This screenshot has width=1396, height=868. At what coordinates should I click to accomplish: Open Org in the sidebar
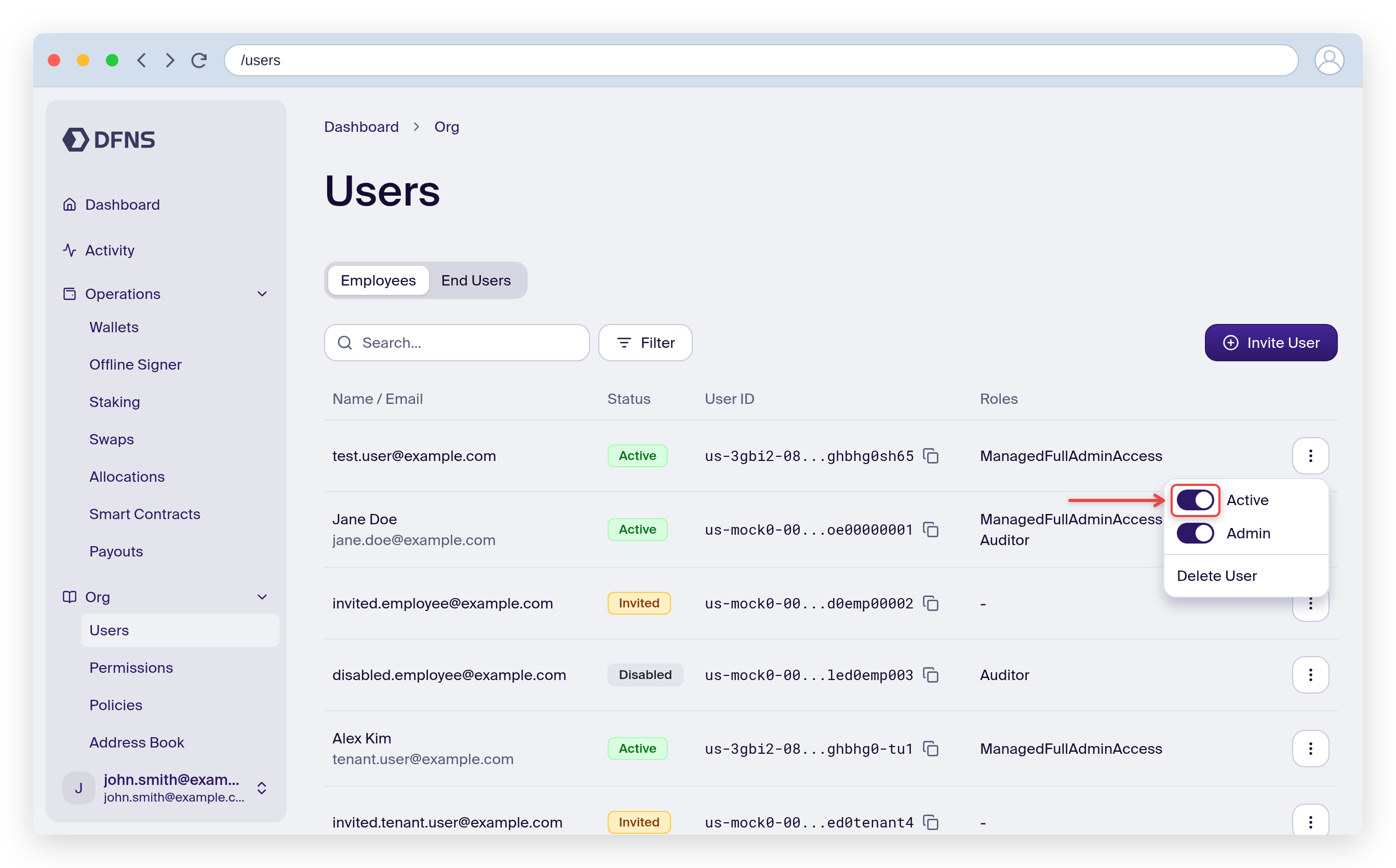[x=97, y=597]
